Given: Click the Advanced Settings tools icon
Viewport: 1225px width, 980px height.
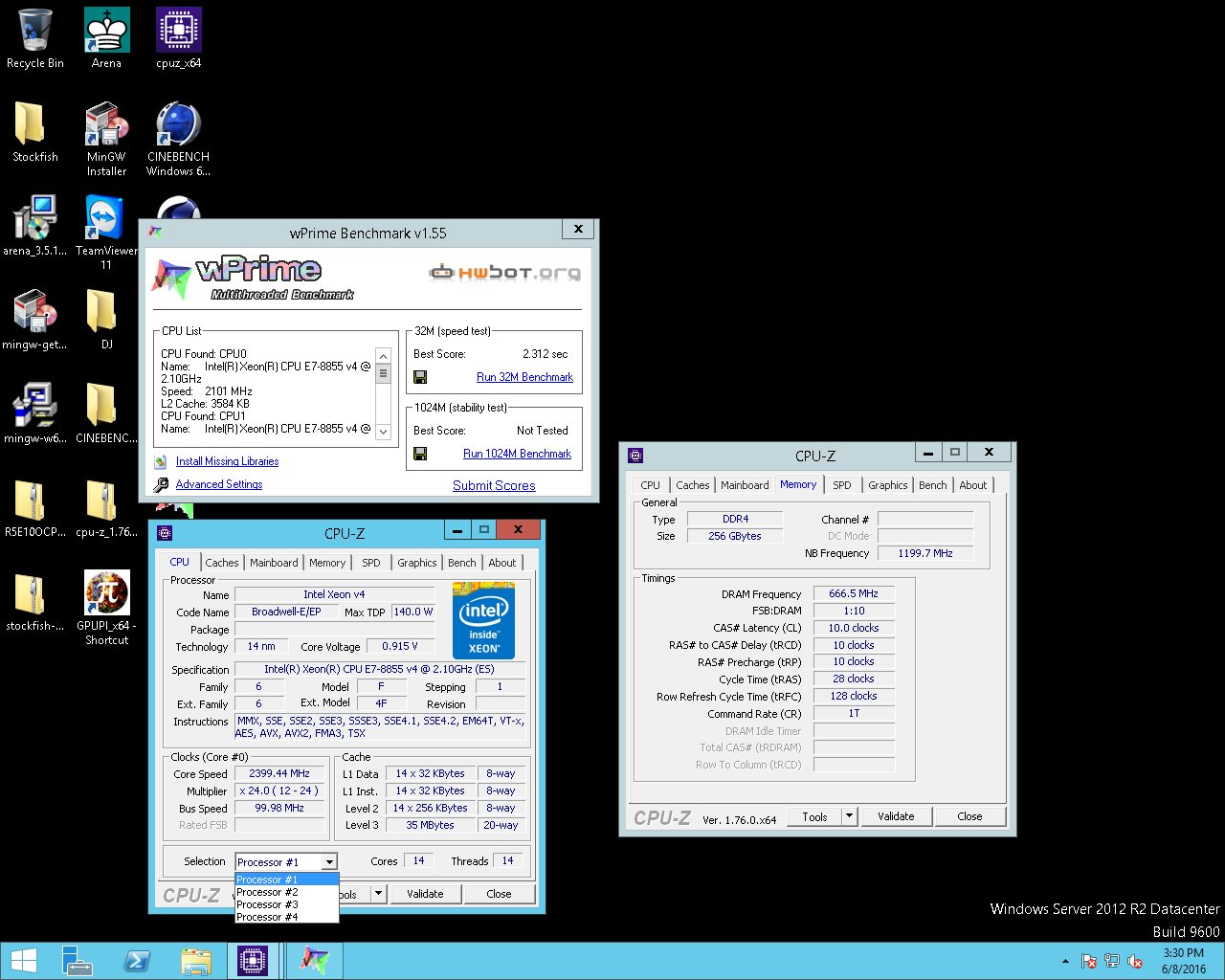Looking at the screenshot, I should click(x=161, y=484).
